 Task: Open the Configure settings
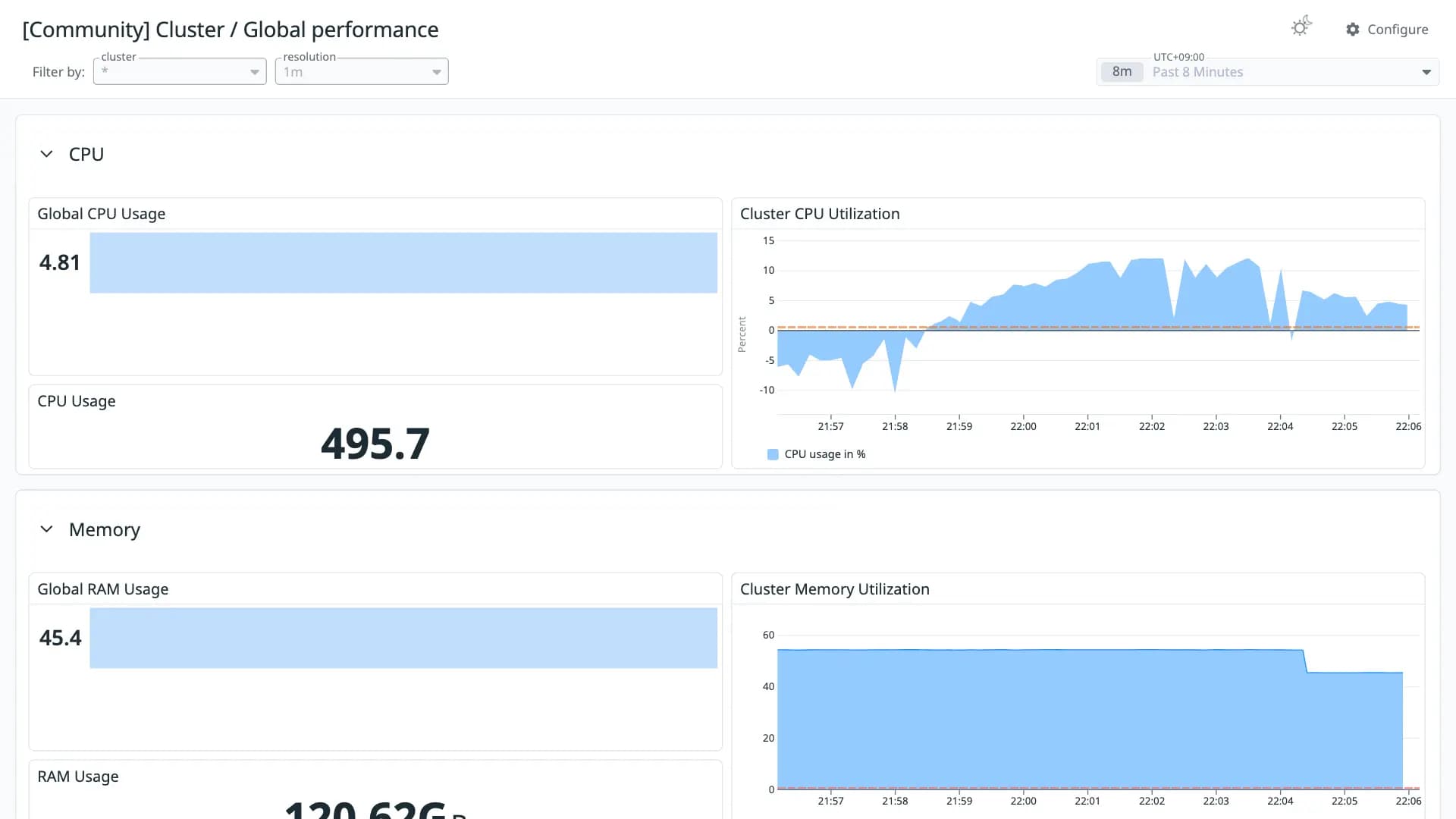click(x=1387, y=29)
